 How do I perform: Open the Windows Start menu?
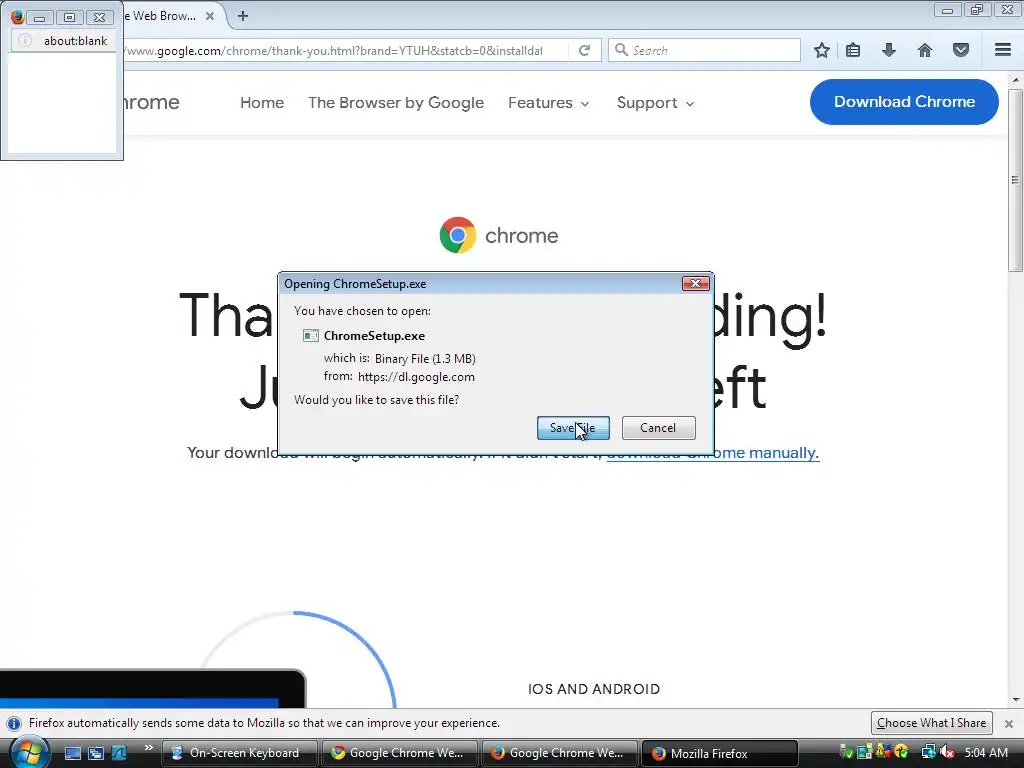coord(30,752)
